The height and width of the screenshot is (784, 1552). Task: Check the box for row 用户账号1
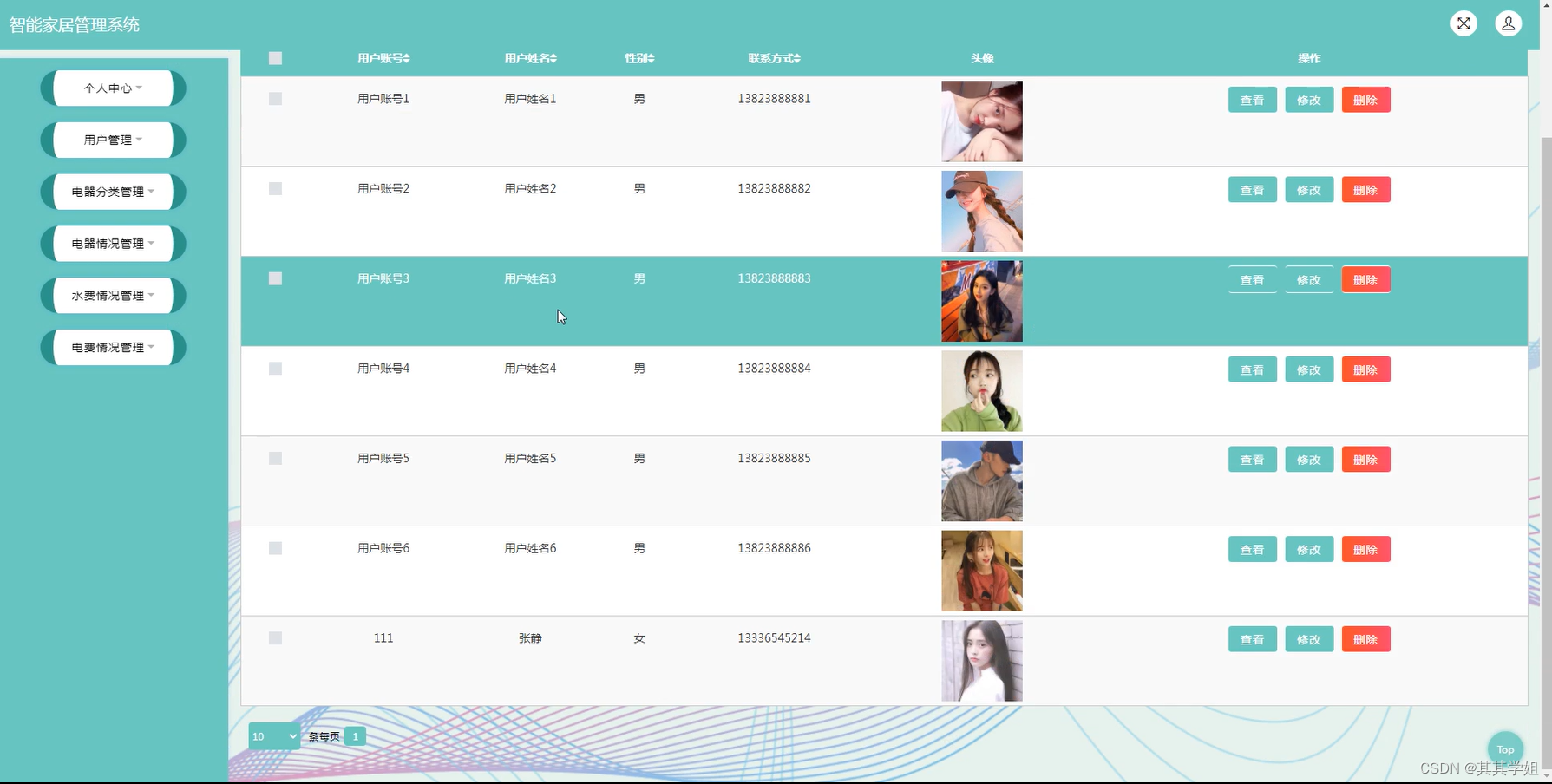[x=275, y=99]
